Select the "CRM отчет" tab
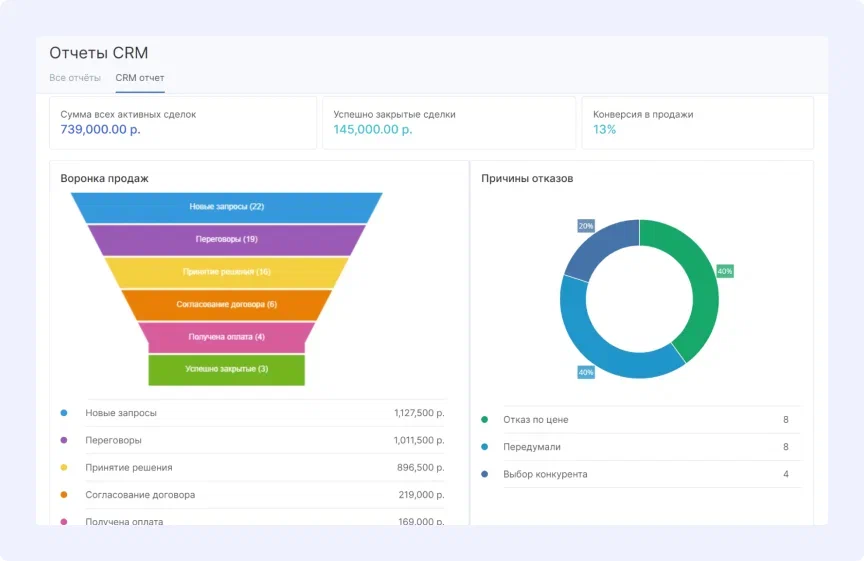 140,78
